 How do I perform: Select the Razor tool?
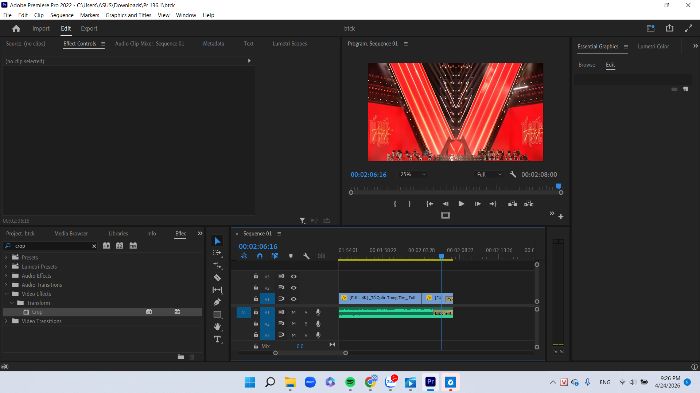point(217,277)
